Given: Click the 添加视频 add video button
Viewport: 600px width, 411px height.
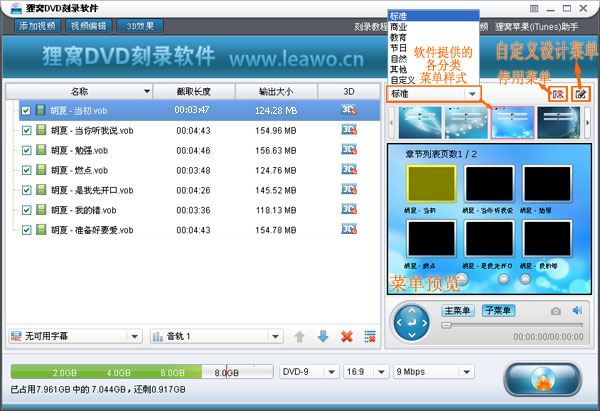Looking at the screenshot, I should (x=37, y=26).
